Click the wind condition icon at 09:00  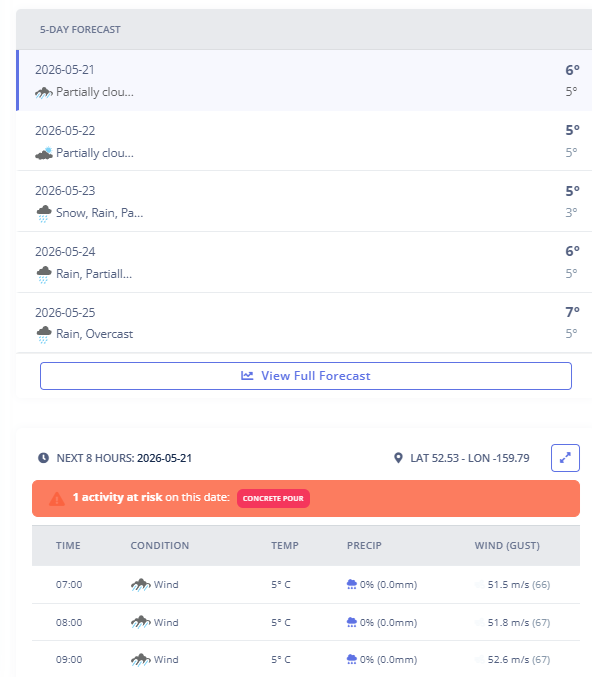[x=141, y=660]
